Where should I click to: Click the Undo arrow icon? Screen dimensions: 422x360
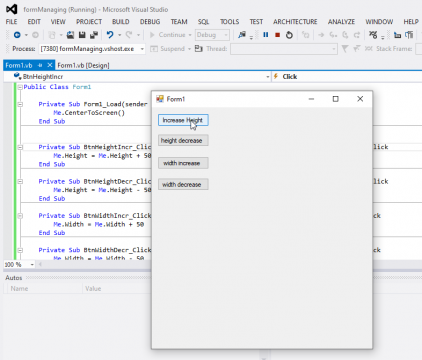110,35
